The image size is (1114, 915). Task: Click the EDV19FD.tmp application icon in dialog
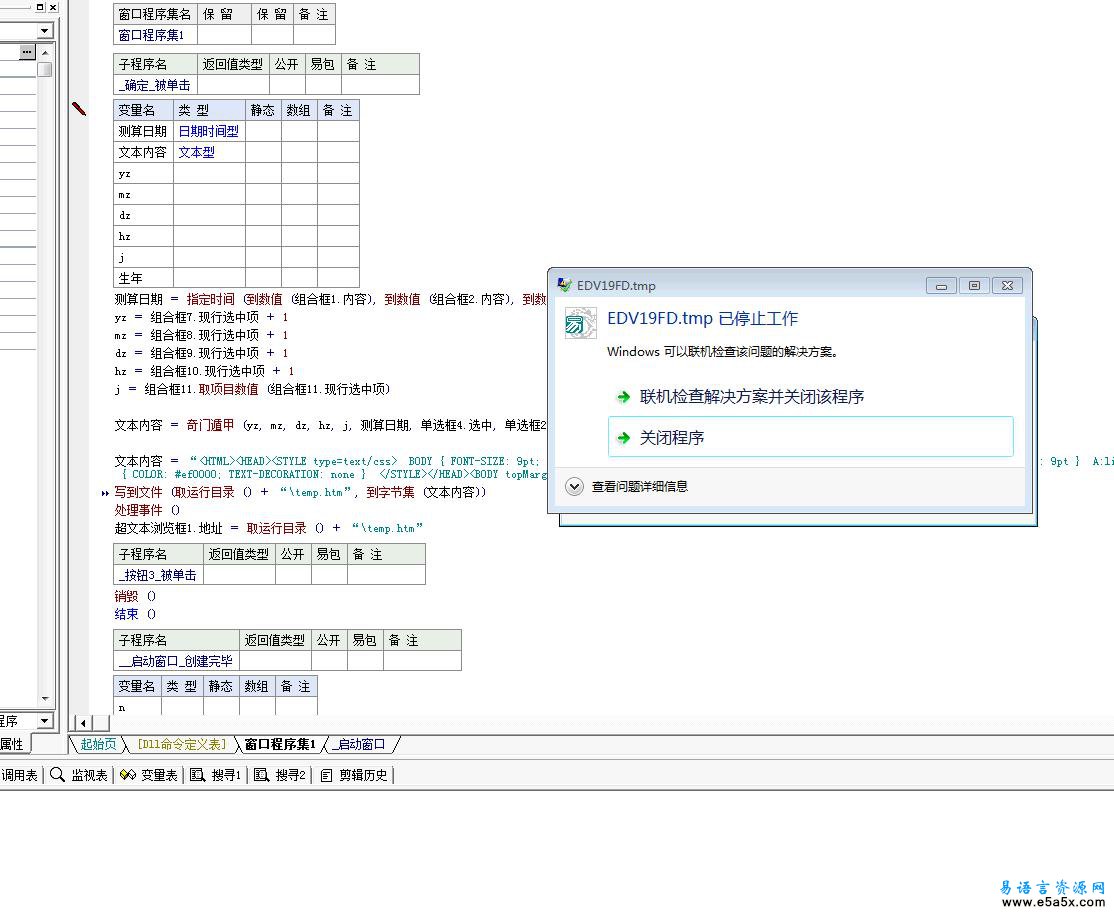[580, 323]
